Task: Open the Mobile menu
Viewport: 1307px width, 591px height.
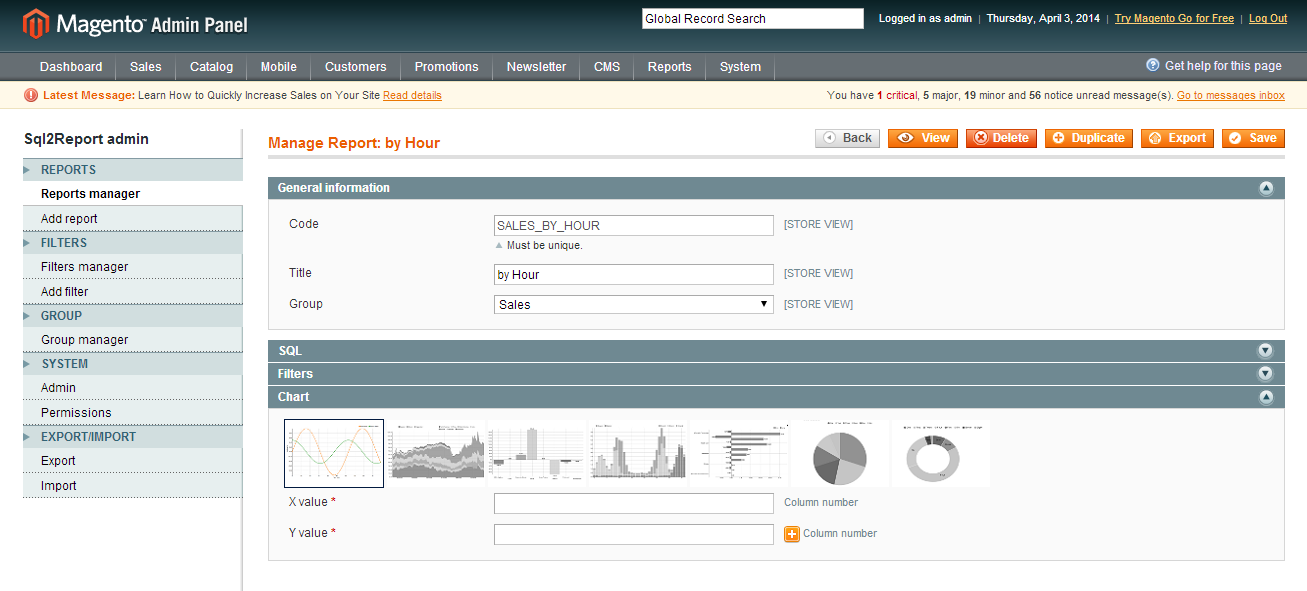Action: point(279,67)
